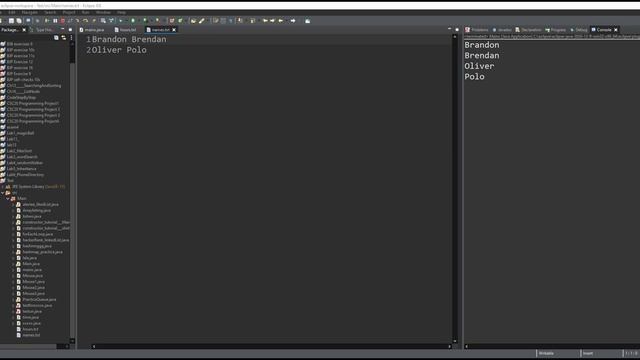
Task: Toggle Link with Editor in Package Explorer
Action: (x=64, y=38)
